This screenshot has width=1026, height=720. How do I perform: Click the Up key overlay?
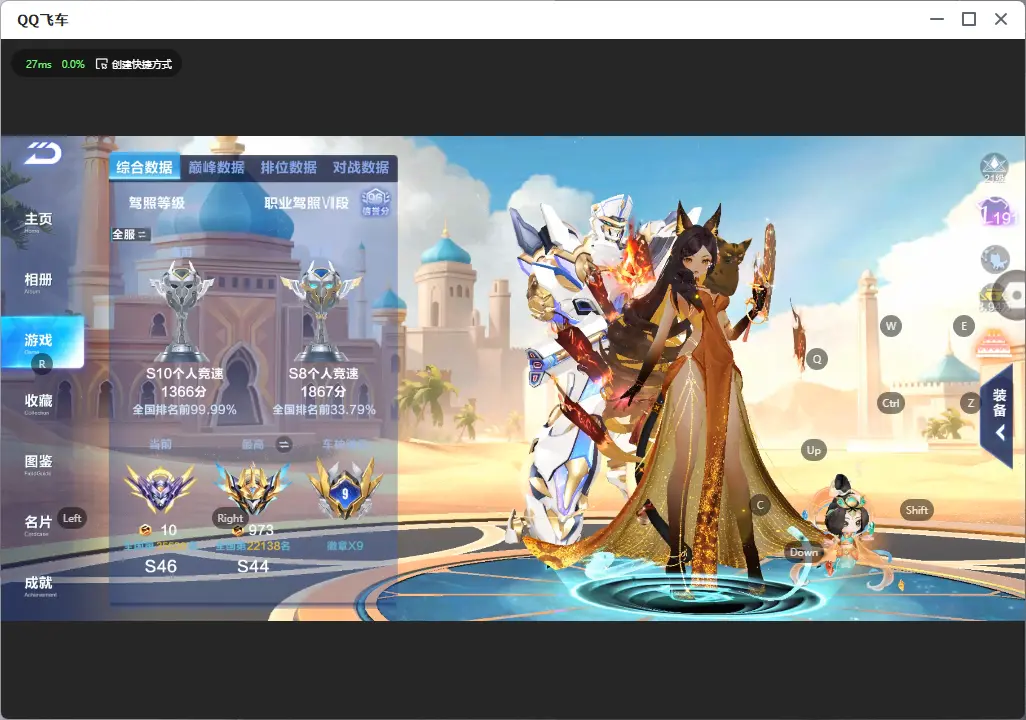(x=813, y=450)
